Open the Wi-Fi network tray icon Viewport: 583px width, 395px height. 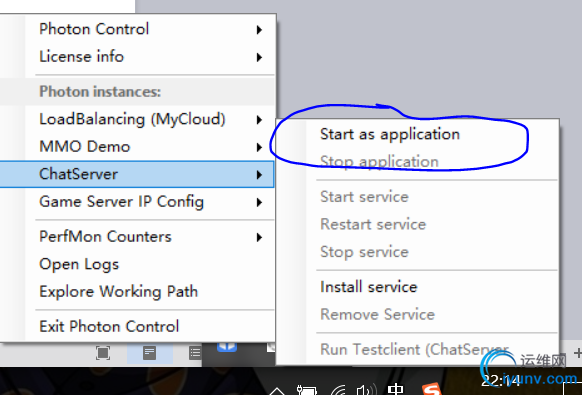(x=338, y=390)
